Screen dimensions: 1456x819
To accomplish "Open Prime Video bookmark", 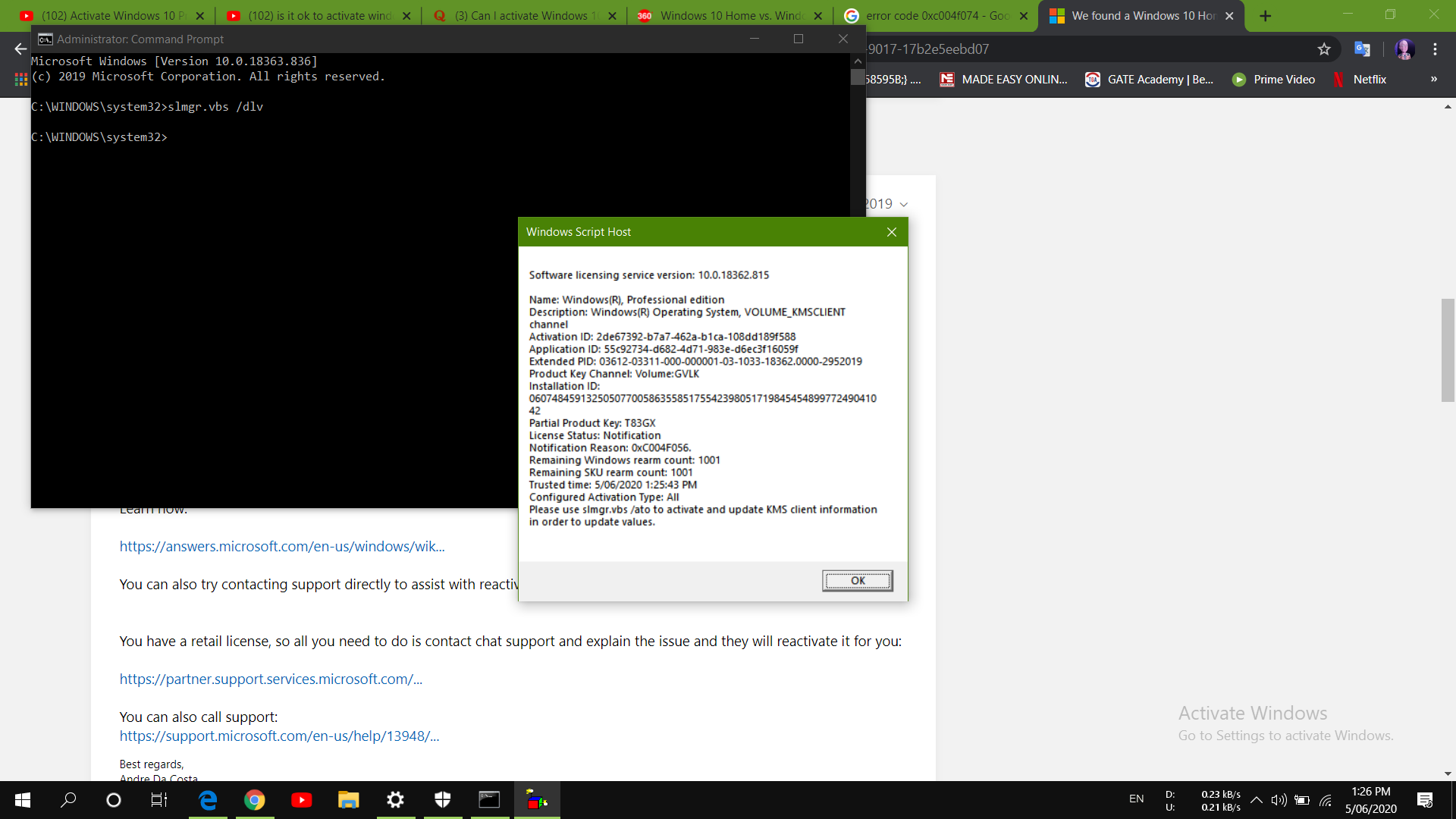I will point(1274,80).
